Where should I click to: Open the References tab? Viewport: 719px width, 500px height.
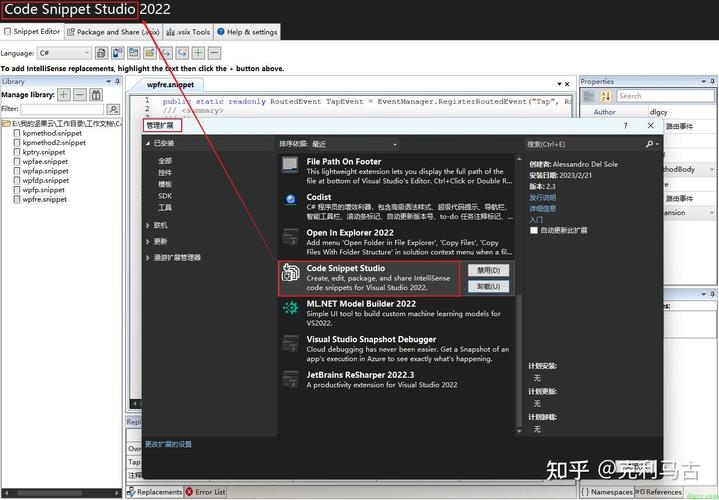(658, 492)
